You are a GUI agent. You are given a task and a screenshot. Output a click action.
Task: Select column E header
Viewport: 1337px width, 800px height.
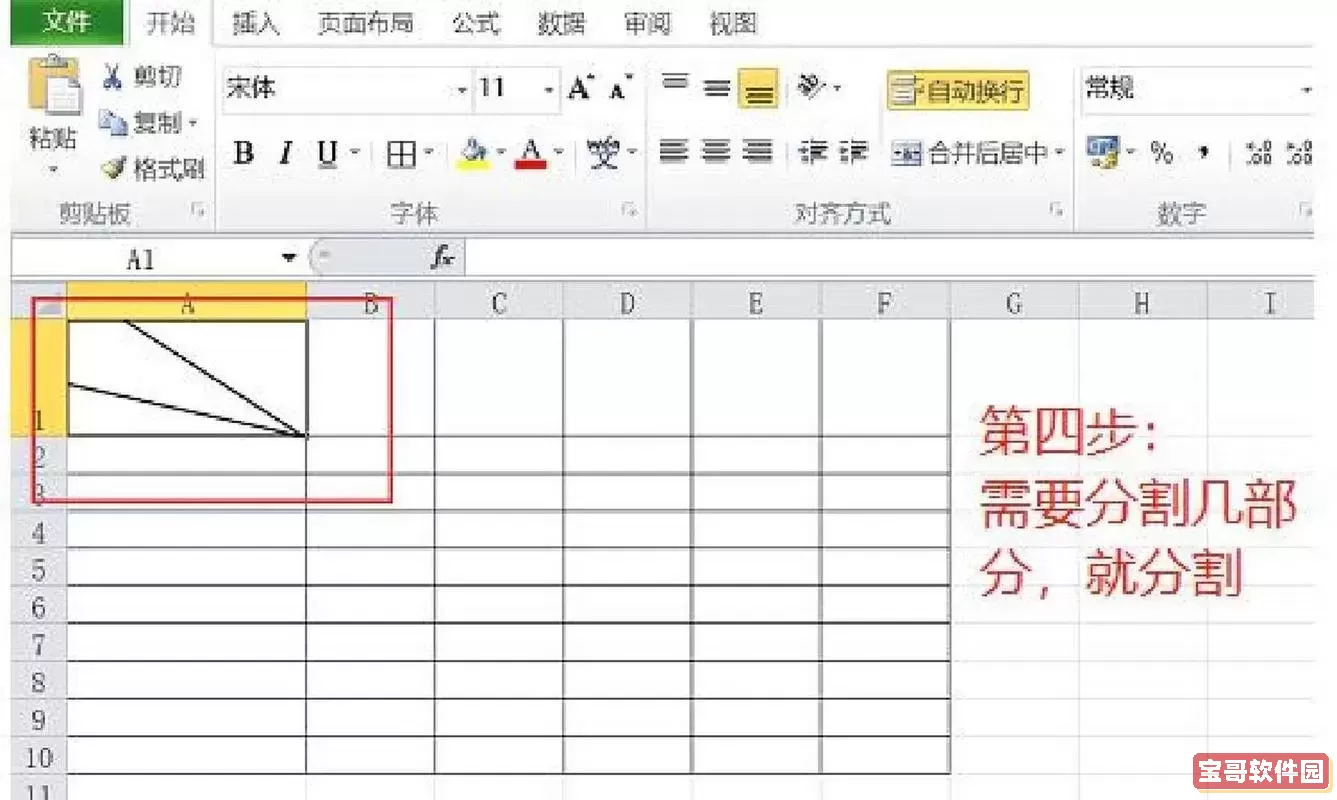click(755, 303)
